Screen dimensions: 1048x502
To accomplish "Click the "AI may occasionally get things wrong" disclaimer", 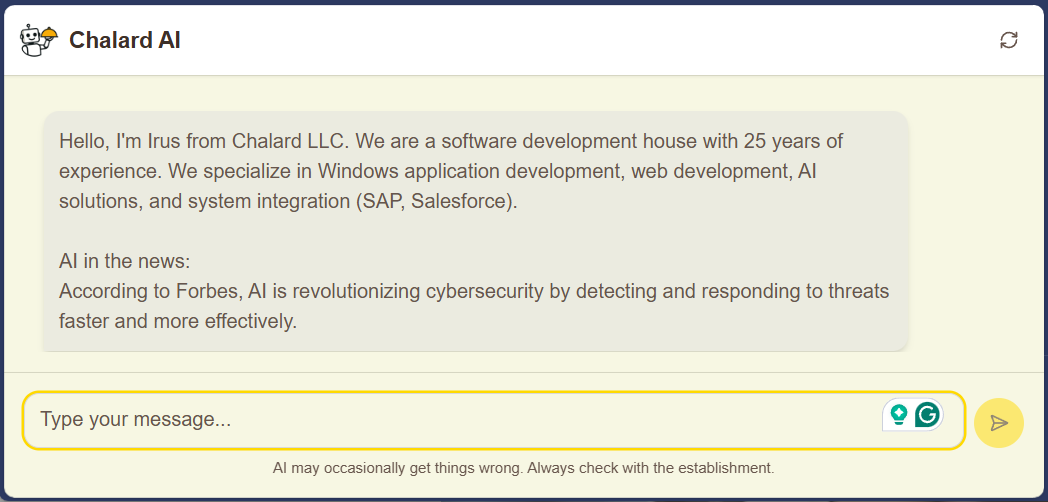I will pyautogui.click(x=397, y=468).
